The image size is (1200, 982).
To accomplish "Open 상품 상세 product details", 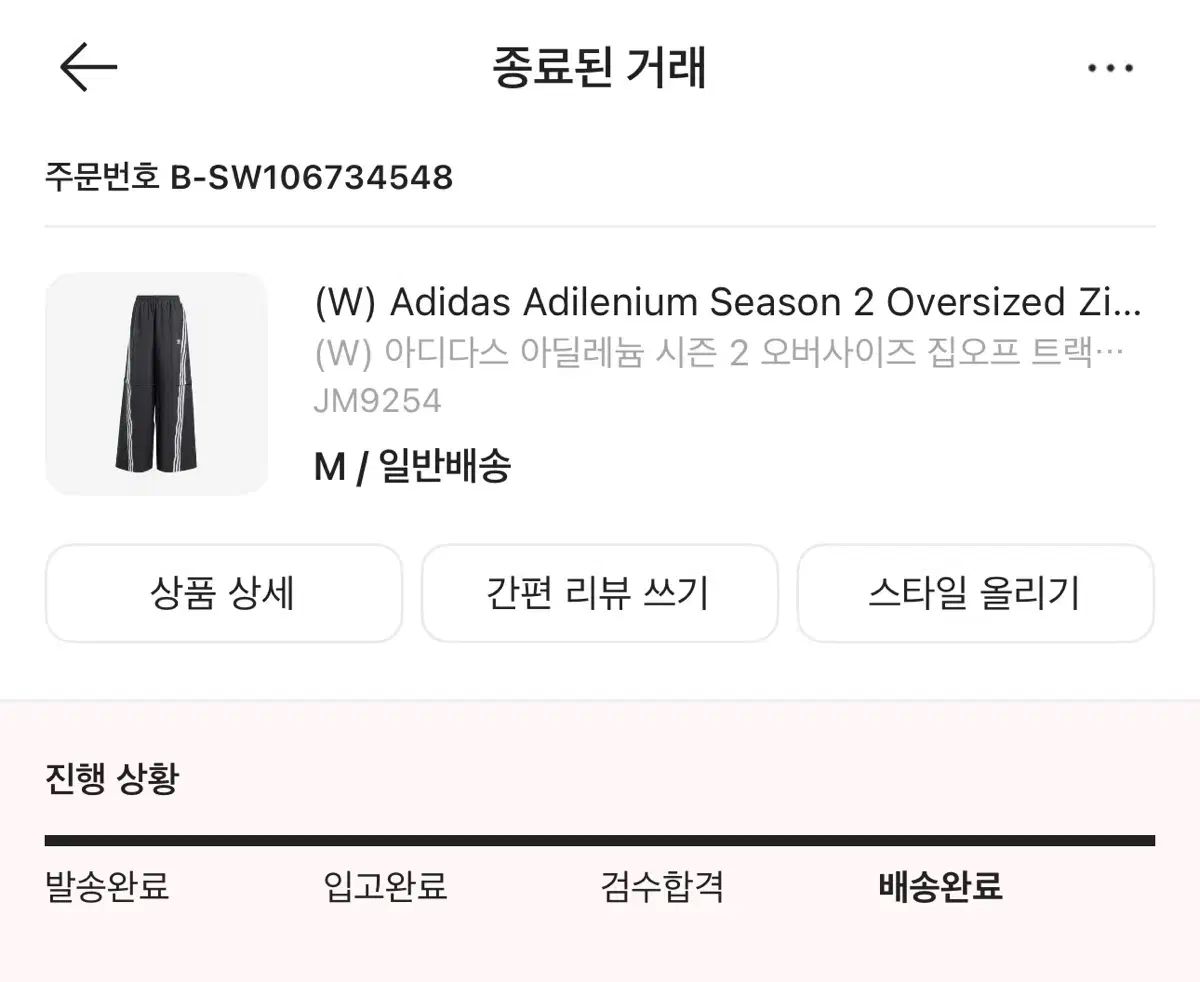I will (x=223, y=593).
